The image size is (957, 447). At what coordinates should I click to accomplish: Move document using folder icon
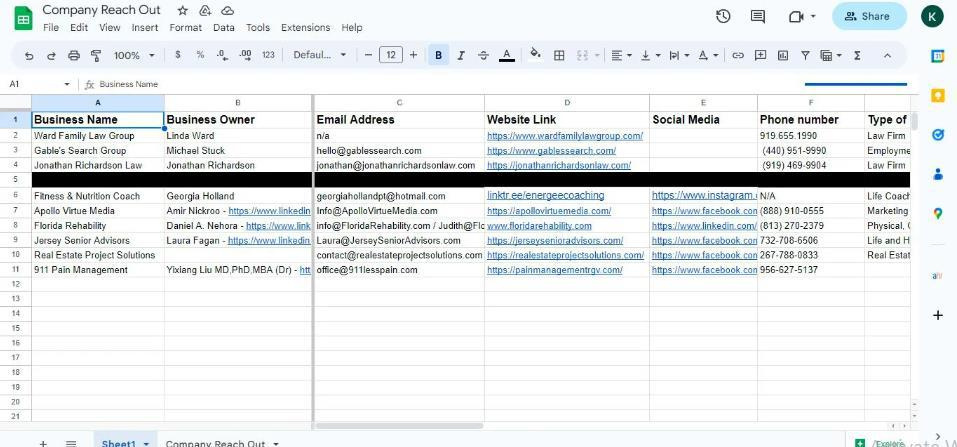[205, 10]
